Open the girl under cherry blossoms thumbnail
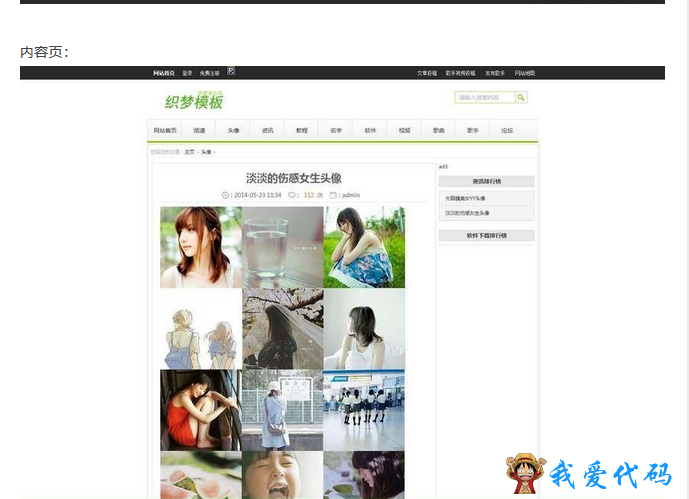 [283, 329]
